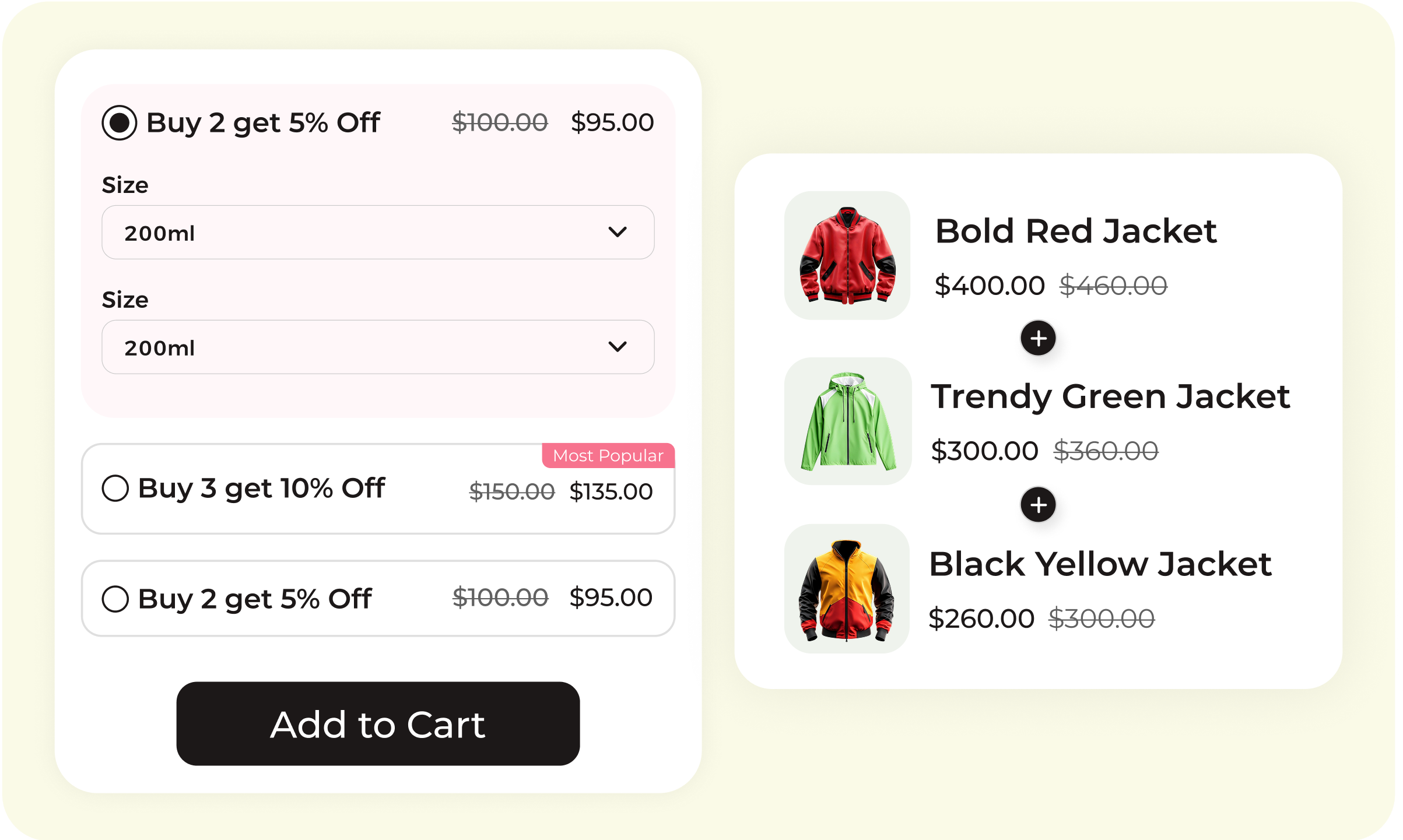1403x840 pixels.
Task: Click plus icon below Bold Red Jacket
Action: [x=1038, y=338]
